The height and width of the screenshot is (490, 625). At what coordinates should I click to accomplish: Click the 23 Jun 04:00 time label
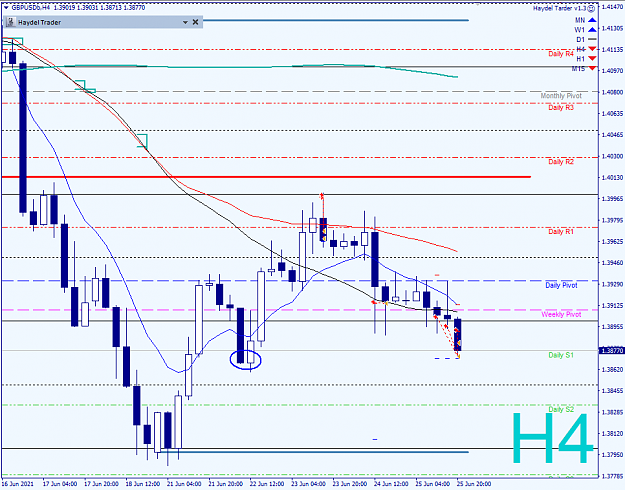308,484
